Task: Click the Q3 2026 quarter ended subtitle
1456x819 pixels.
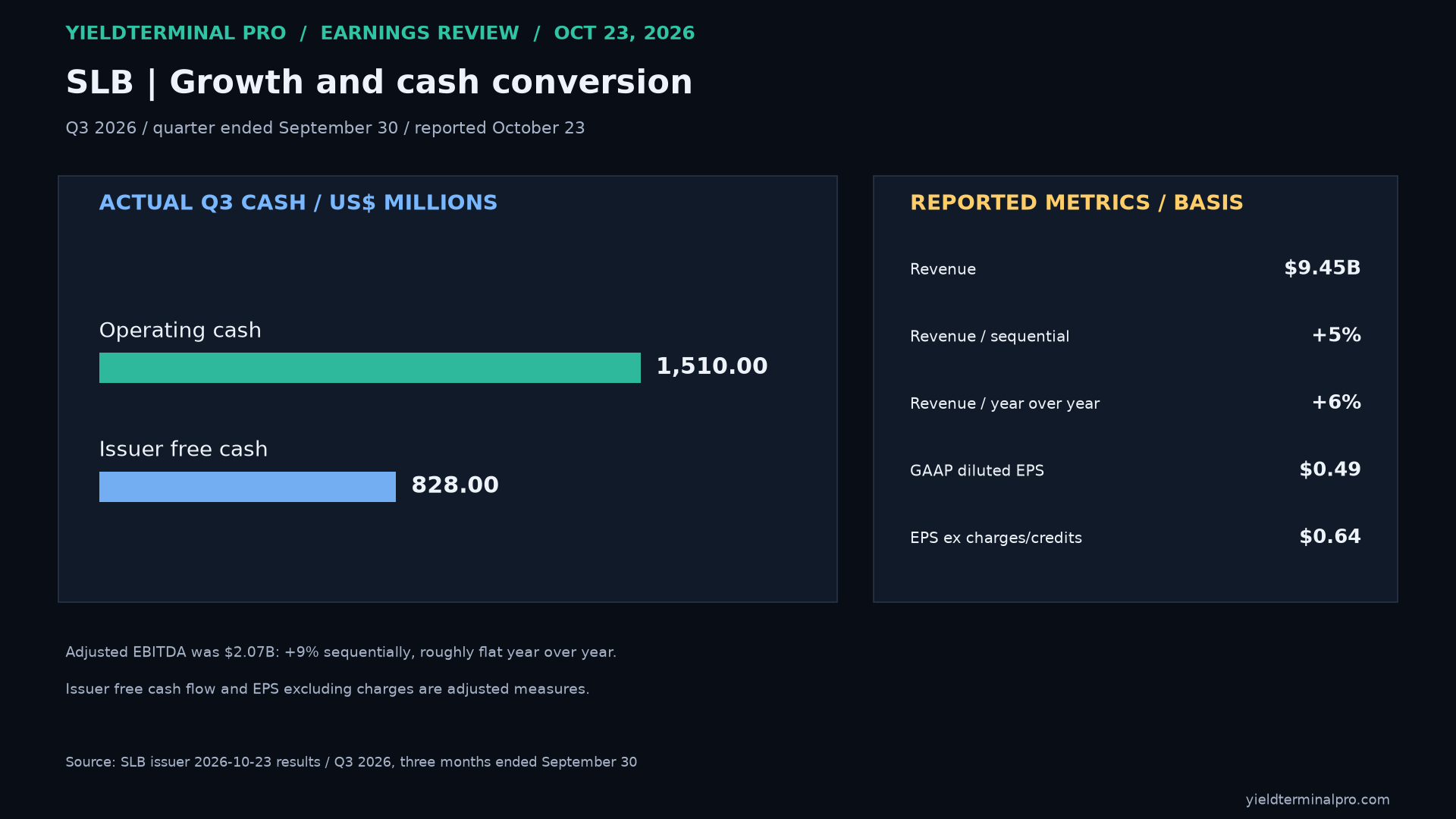Action: coord(325,128)
